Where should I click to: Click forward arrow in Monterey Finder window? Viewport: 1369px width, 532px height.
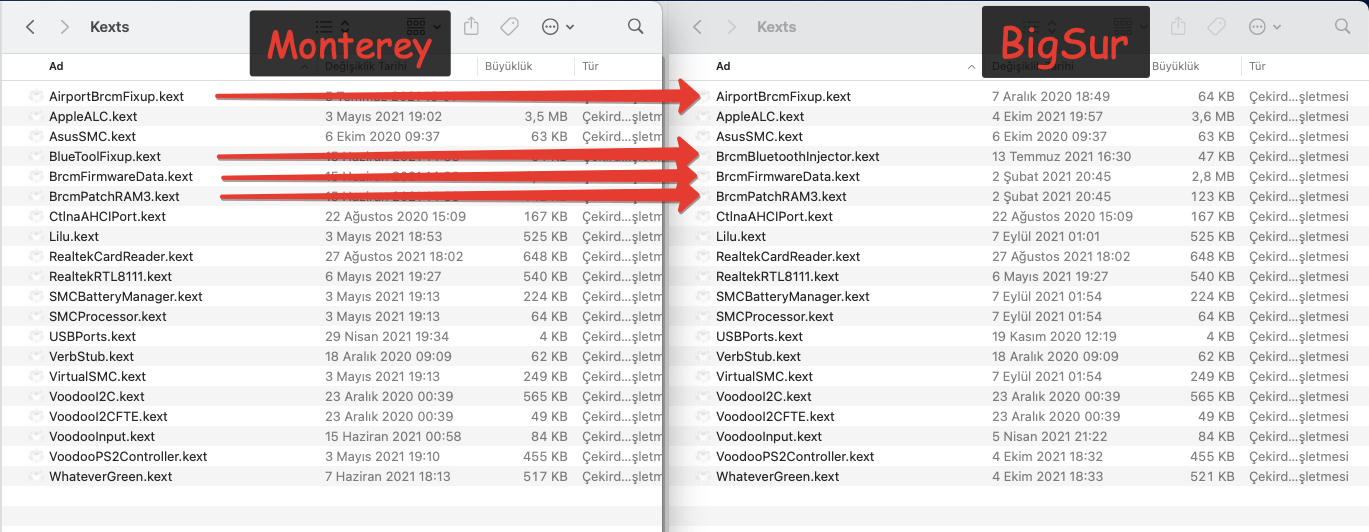pyautogui.click(x=65, y=27)
